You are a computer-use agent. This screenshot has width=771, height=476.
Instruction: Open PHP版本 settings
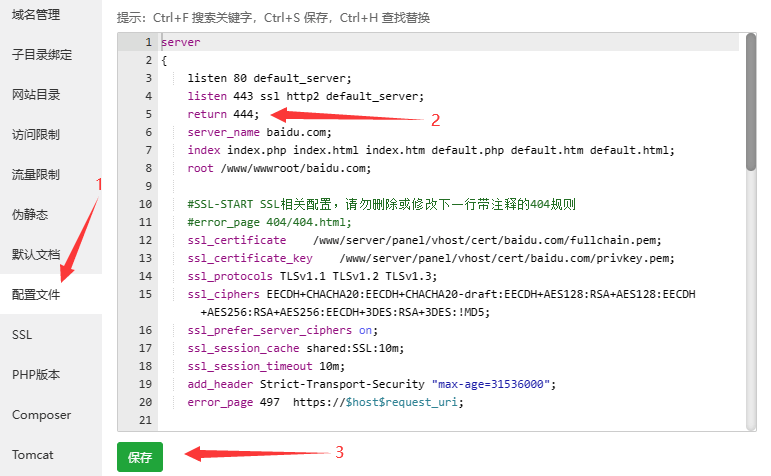36,375
